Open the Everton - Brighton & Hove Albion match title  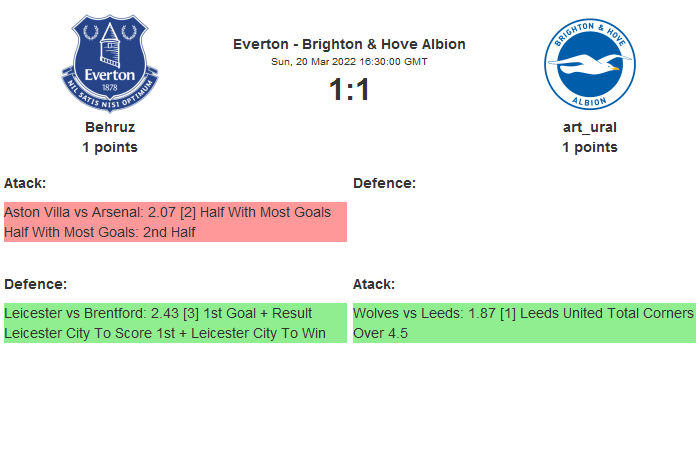click(349, 44)
